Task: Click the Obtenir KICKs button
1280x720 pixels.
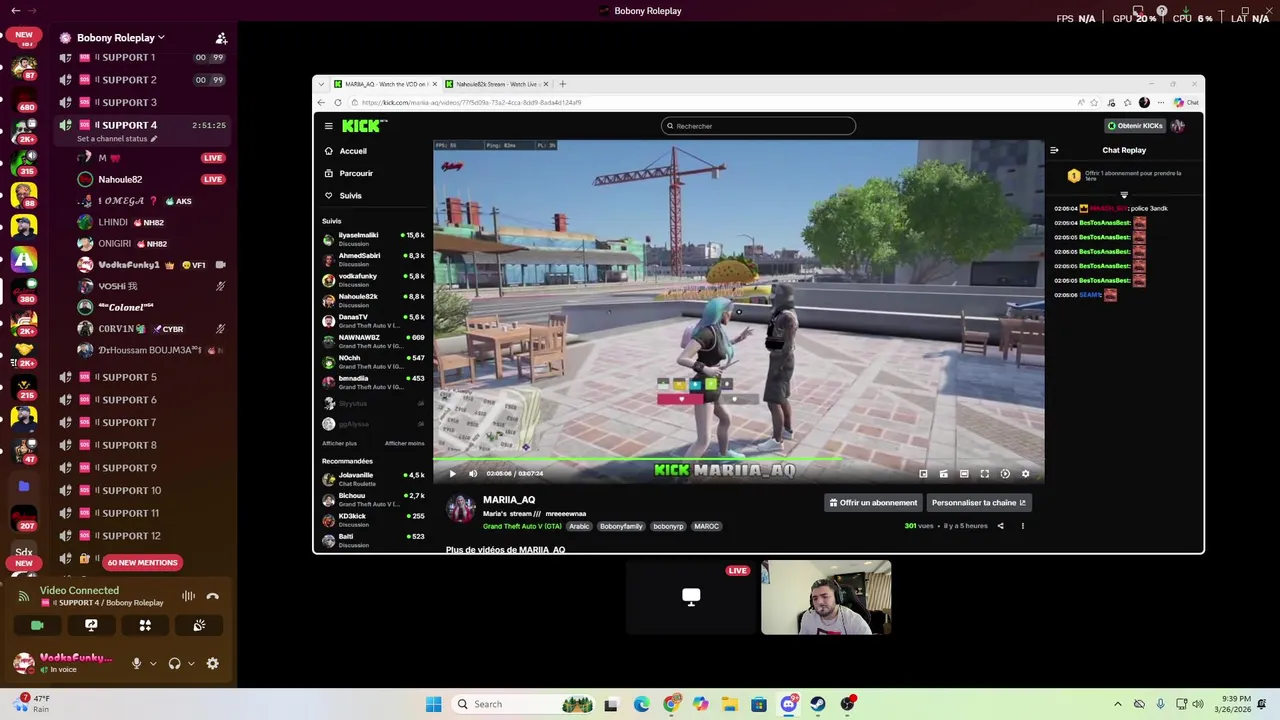Action: click(x=1135, y=126)
